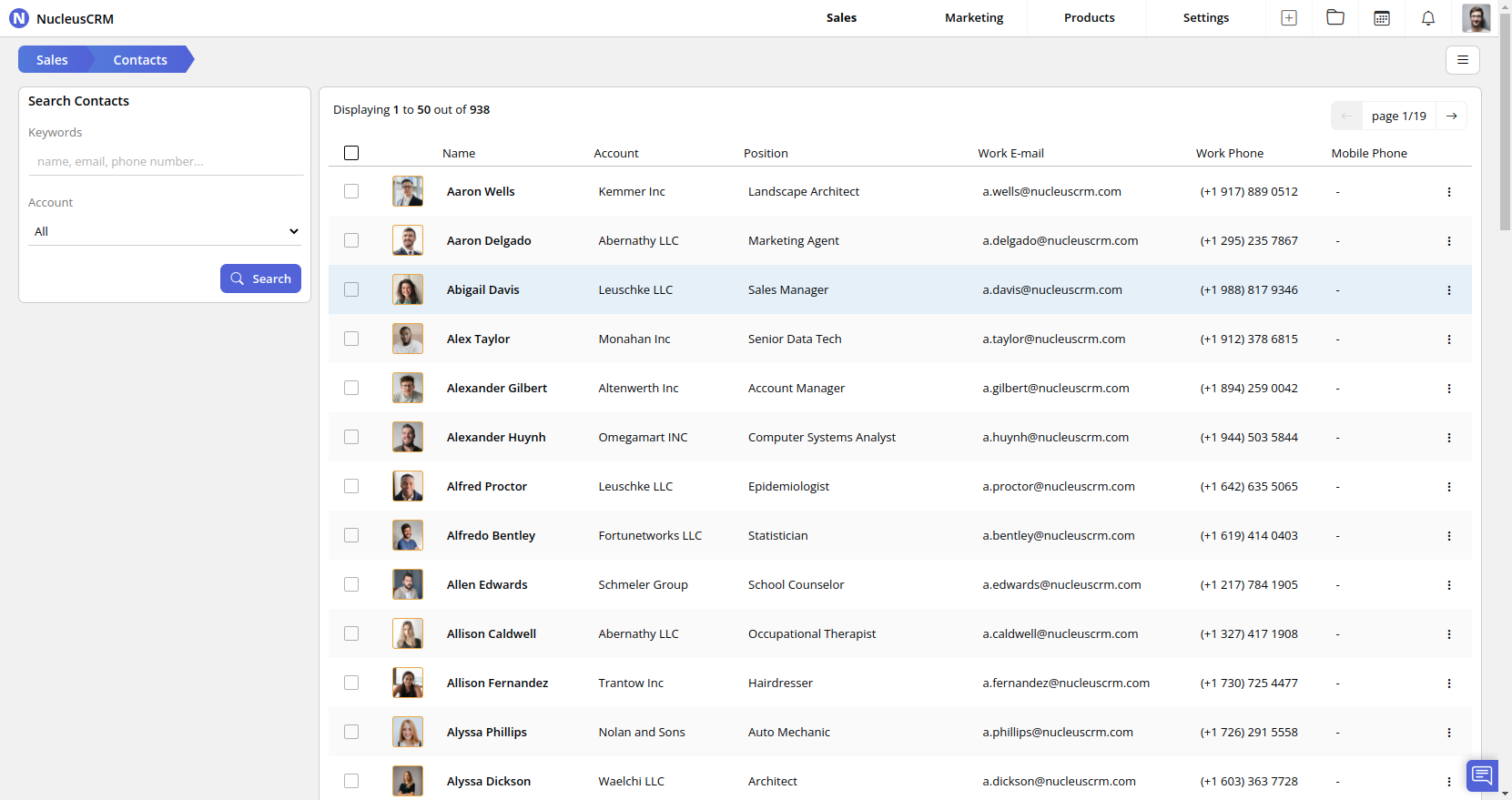Viewport: 1512px width, 800px height.
Task: Click Epidemiologist position cell
Action: [788, 486]
